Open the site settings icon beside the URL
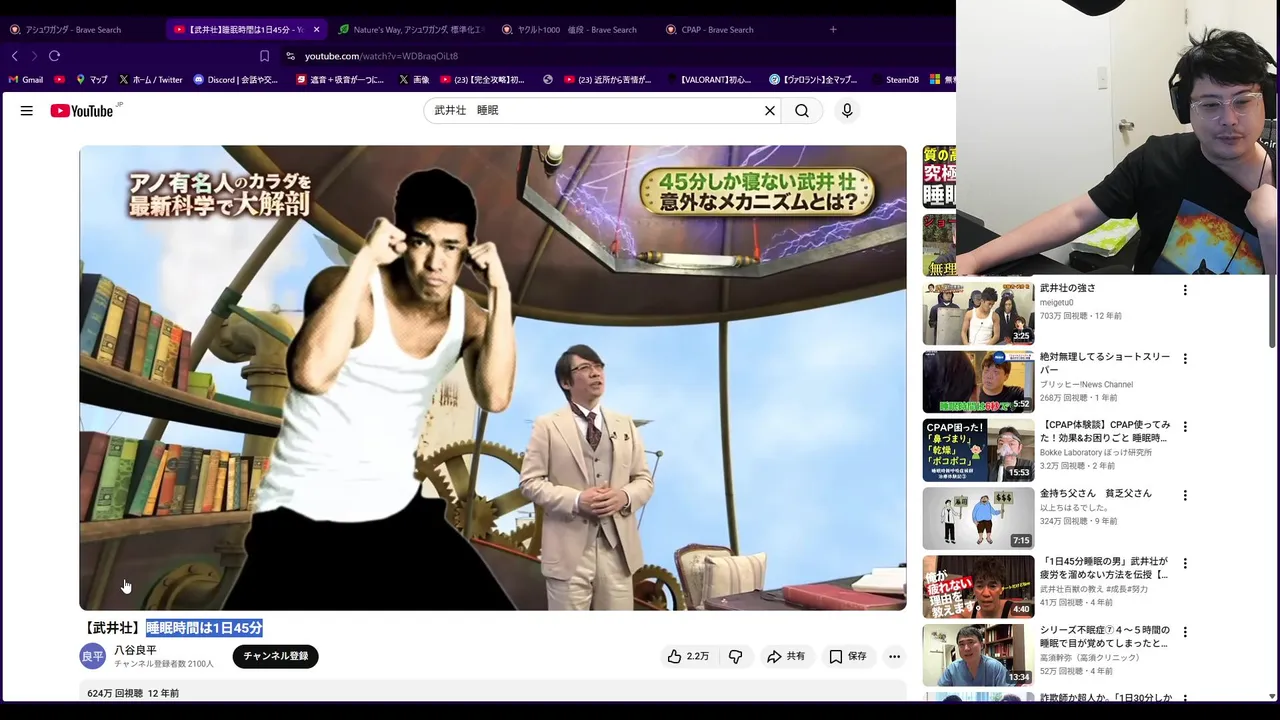1280x720 pixels. (290, 56)
